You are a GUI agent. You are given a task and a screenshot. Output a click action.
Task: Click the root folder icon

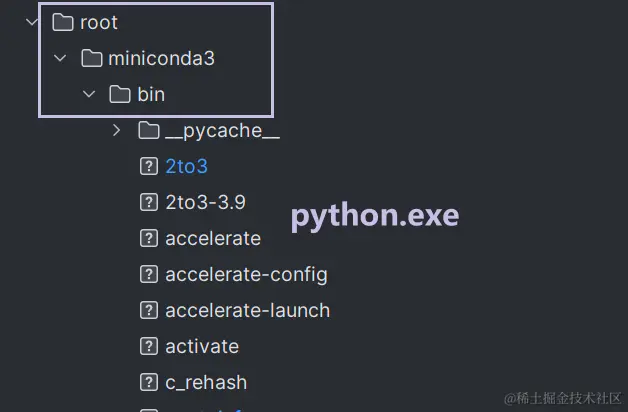63,22
